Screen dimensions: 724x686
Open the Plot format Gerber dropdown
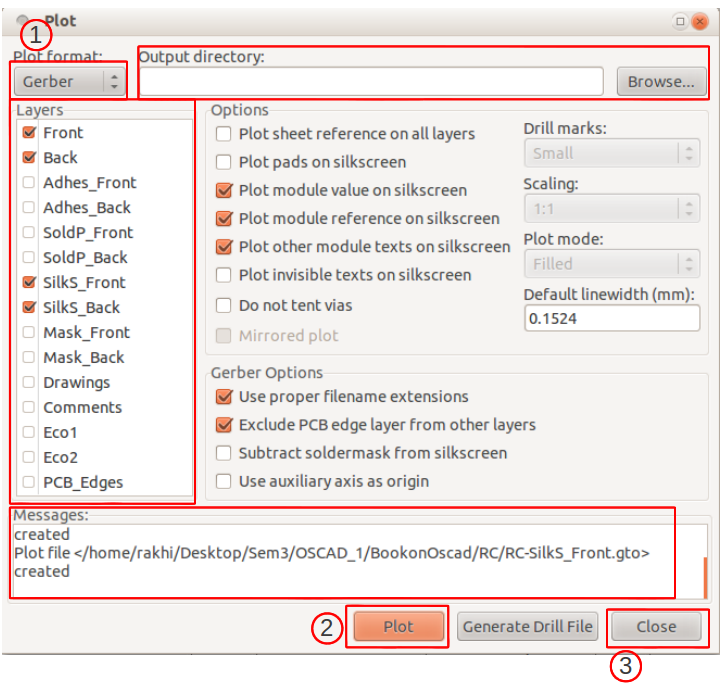69,82
